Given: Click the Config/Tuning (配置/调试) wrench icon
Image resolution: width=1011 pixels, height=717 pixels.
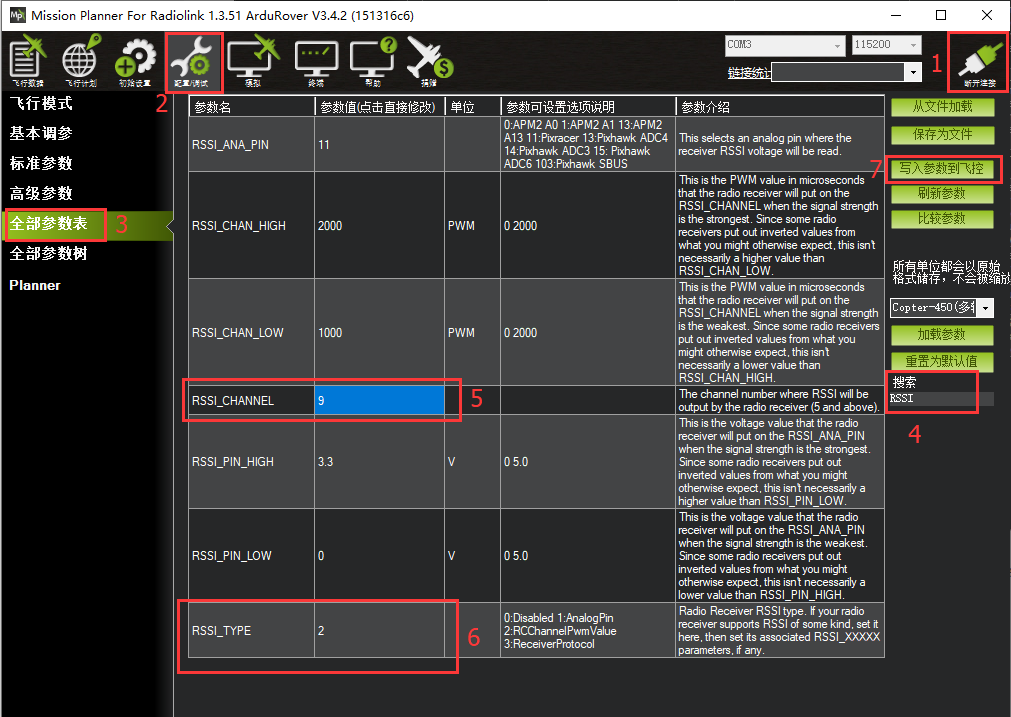Looking at the screenshot, I should (193, 62).
